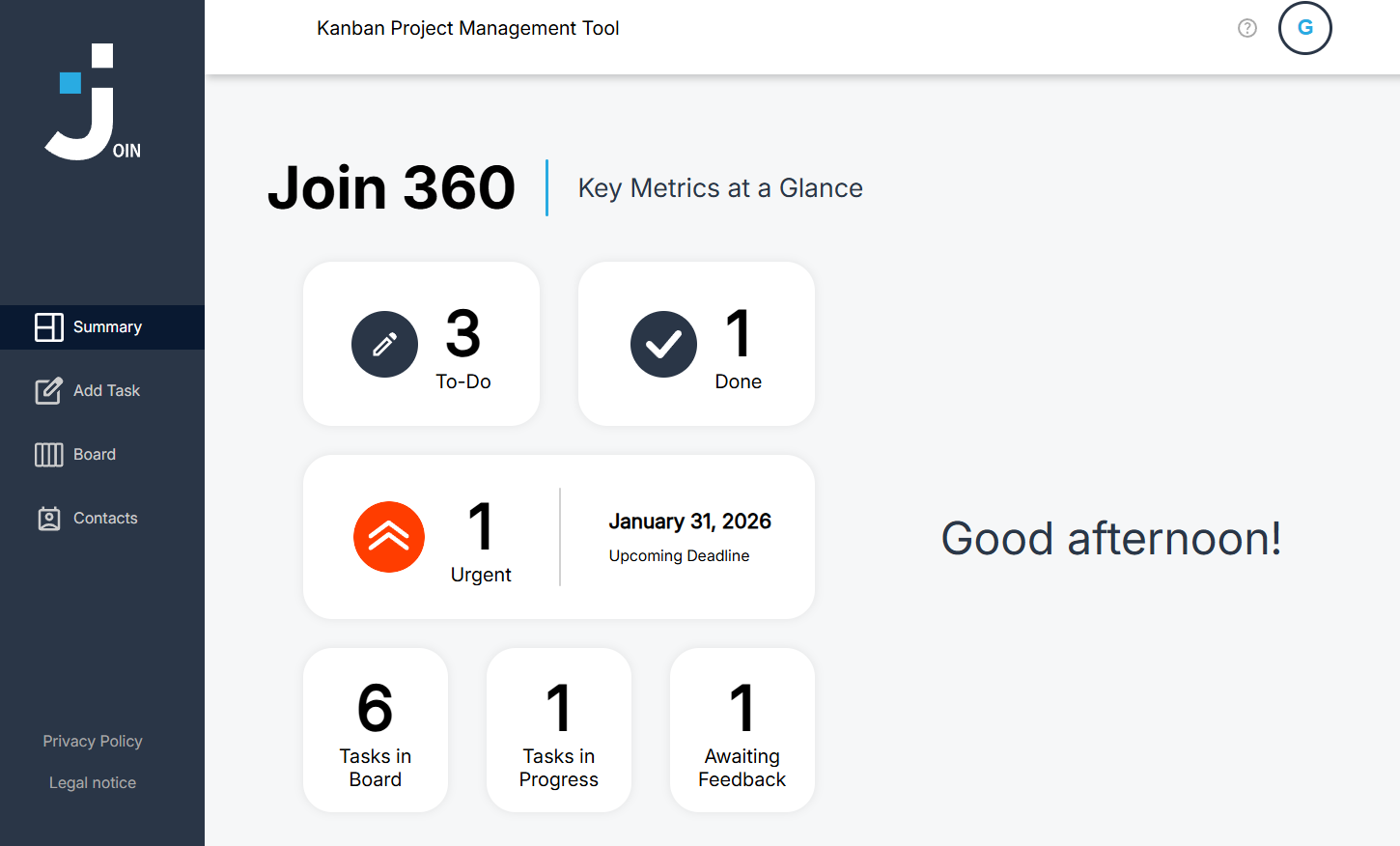Open the Legal notice page
The height and width of the screenshot is (846, 1400).
click(92, 782)
